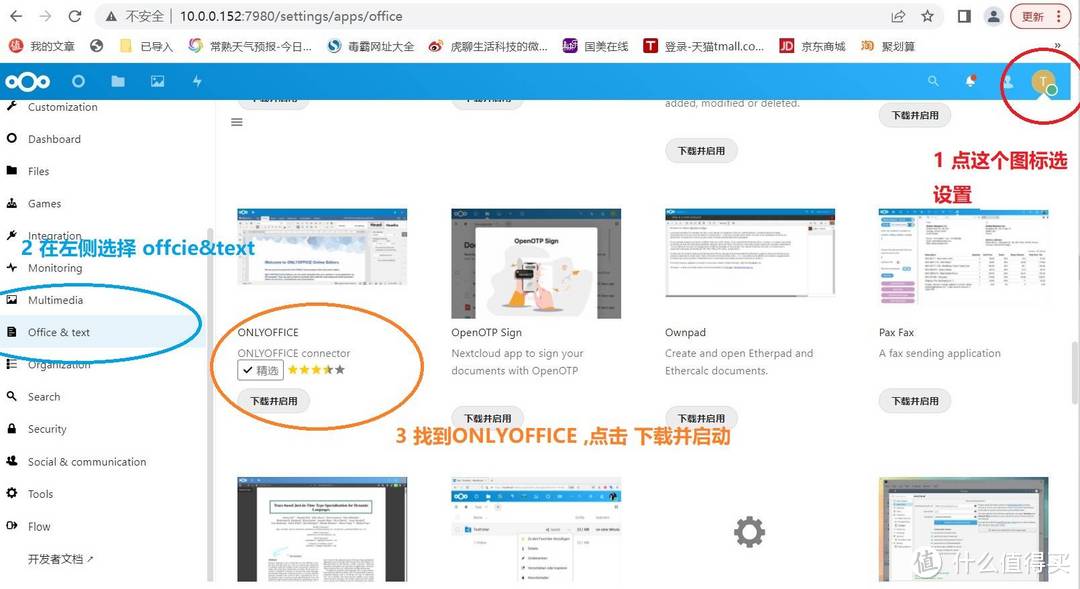Open the Files folder icon in header
Viewport: 1080px width, 589px height.
tap(118, 81)
